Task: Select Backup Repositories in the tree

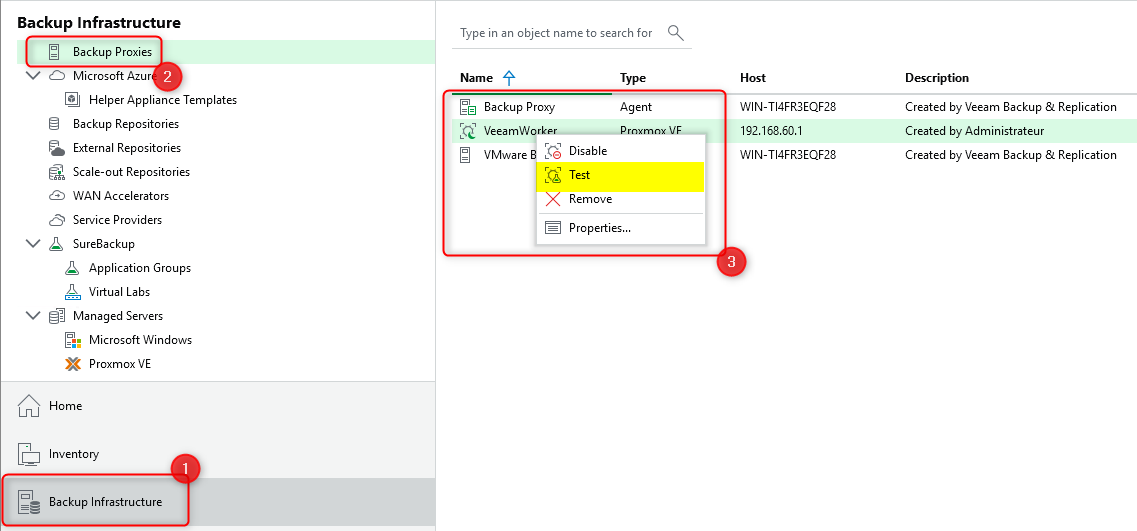Action: click(x=125, y=124)
